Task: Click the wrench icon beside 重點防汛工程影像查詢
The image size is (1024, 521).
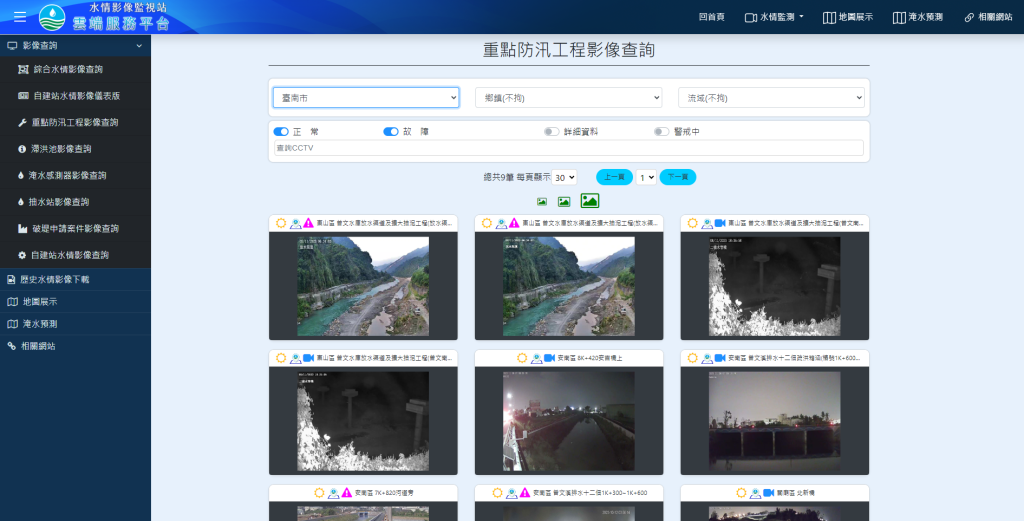Action: coord(22,122)
